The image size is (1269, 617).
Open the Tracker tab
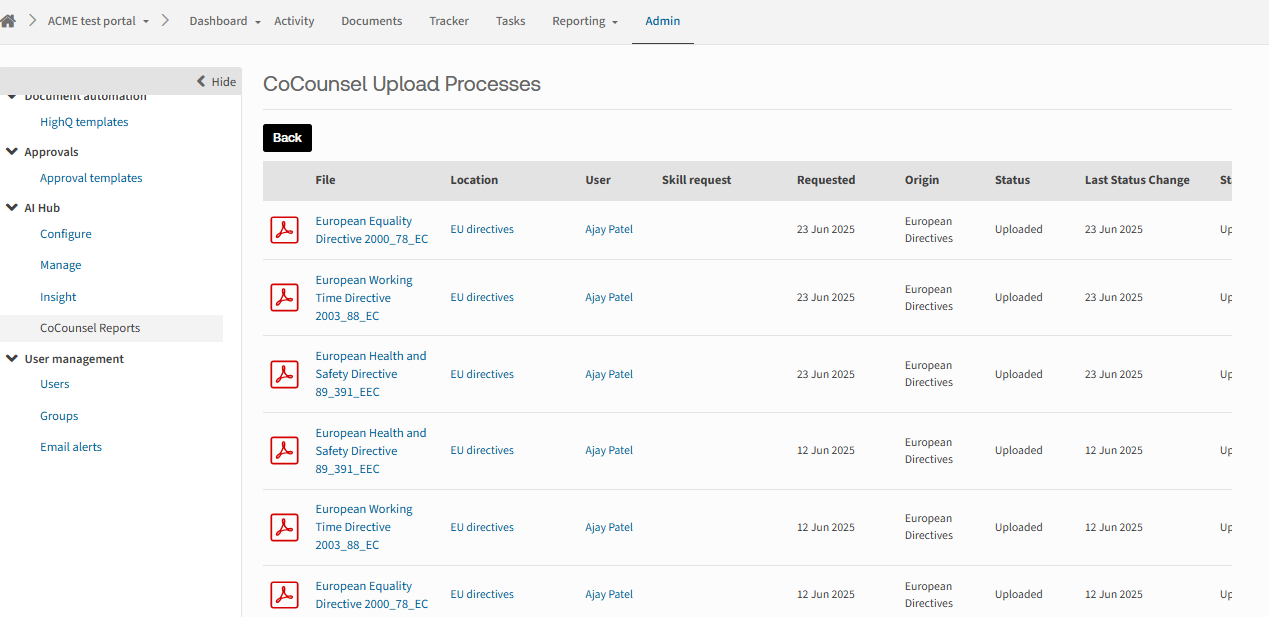click(x=449, y=21)
